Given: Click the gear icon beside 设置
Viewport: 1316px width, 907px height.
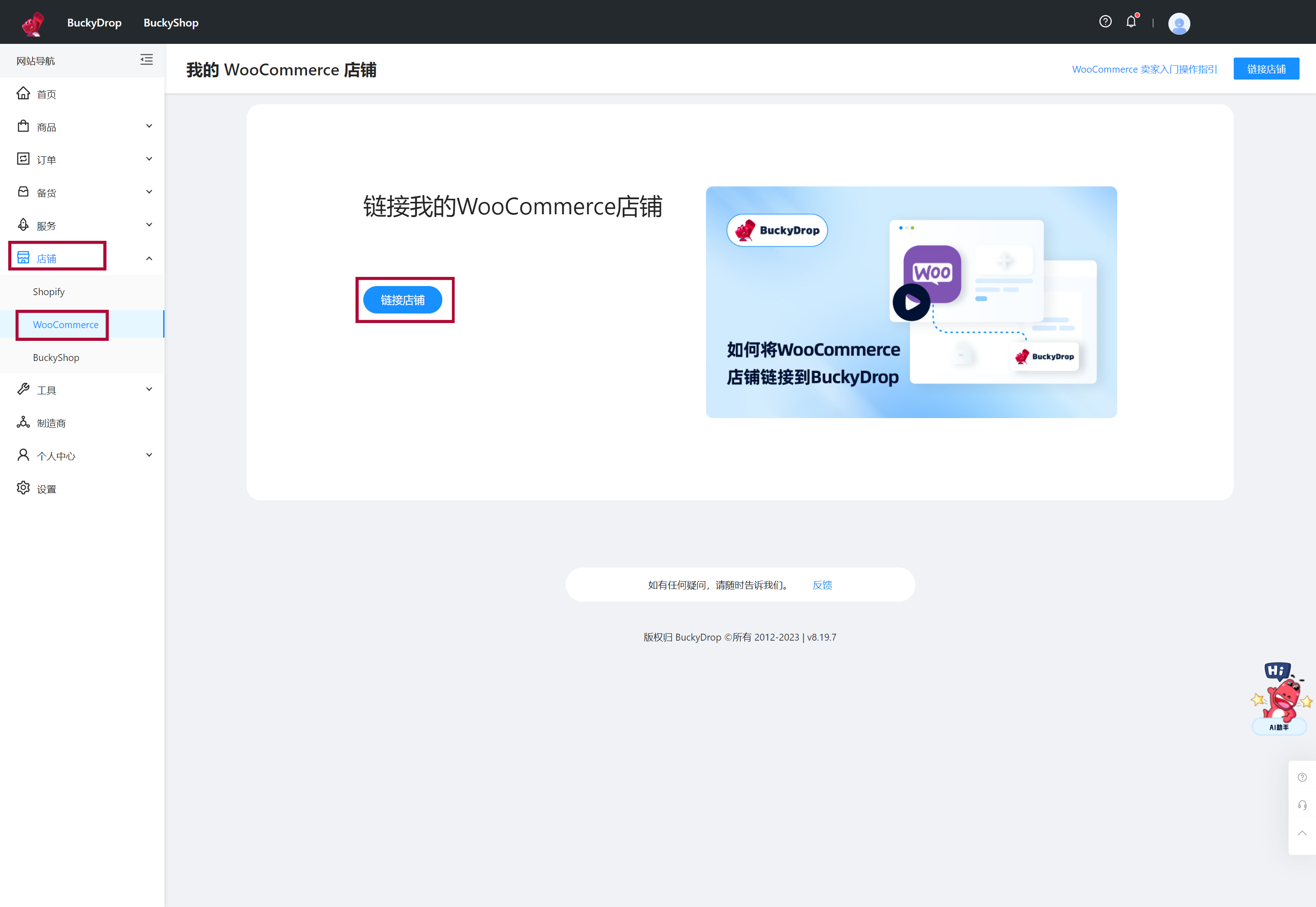Looking at the screenshot, I should (23, 488).
